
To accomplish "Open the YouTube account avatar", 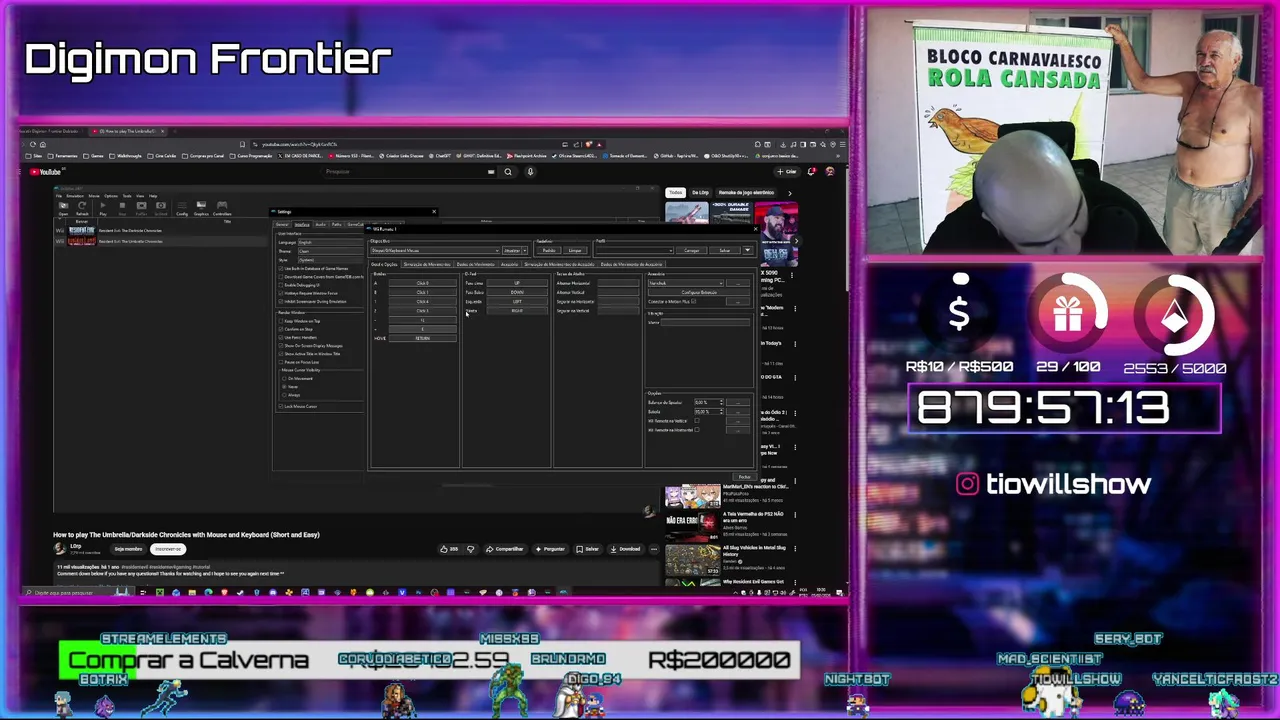I will [830, 172].
